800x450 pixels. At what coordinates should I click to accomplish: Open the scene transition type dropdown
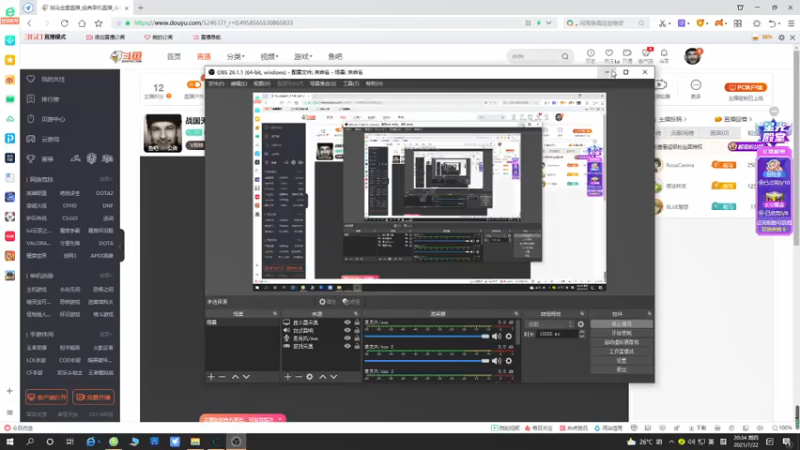click(x=550, y=324)
